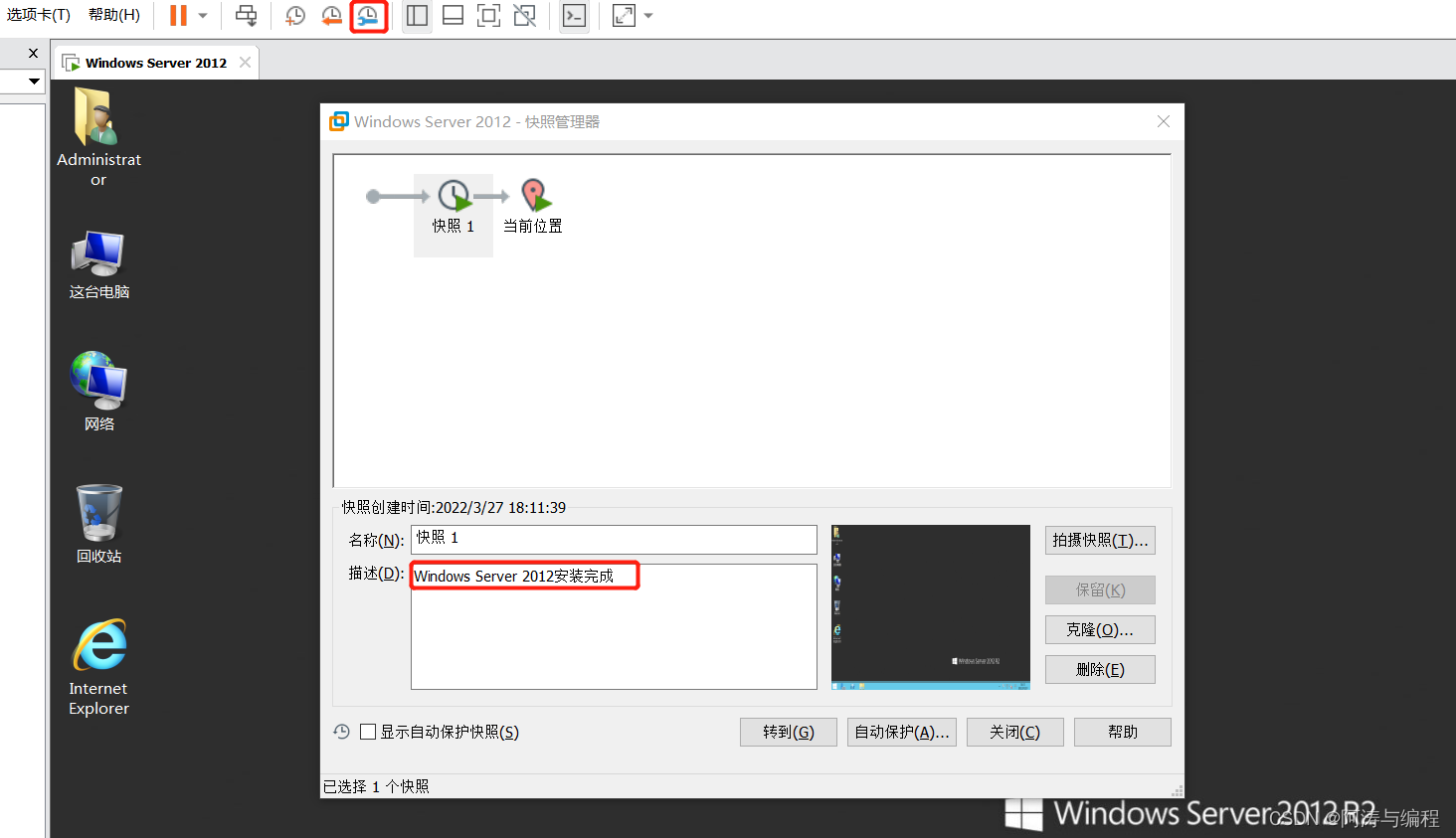Open the fullscreen button dropdown arrow
1456x838 pixels.
click(x=646, y=16)
